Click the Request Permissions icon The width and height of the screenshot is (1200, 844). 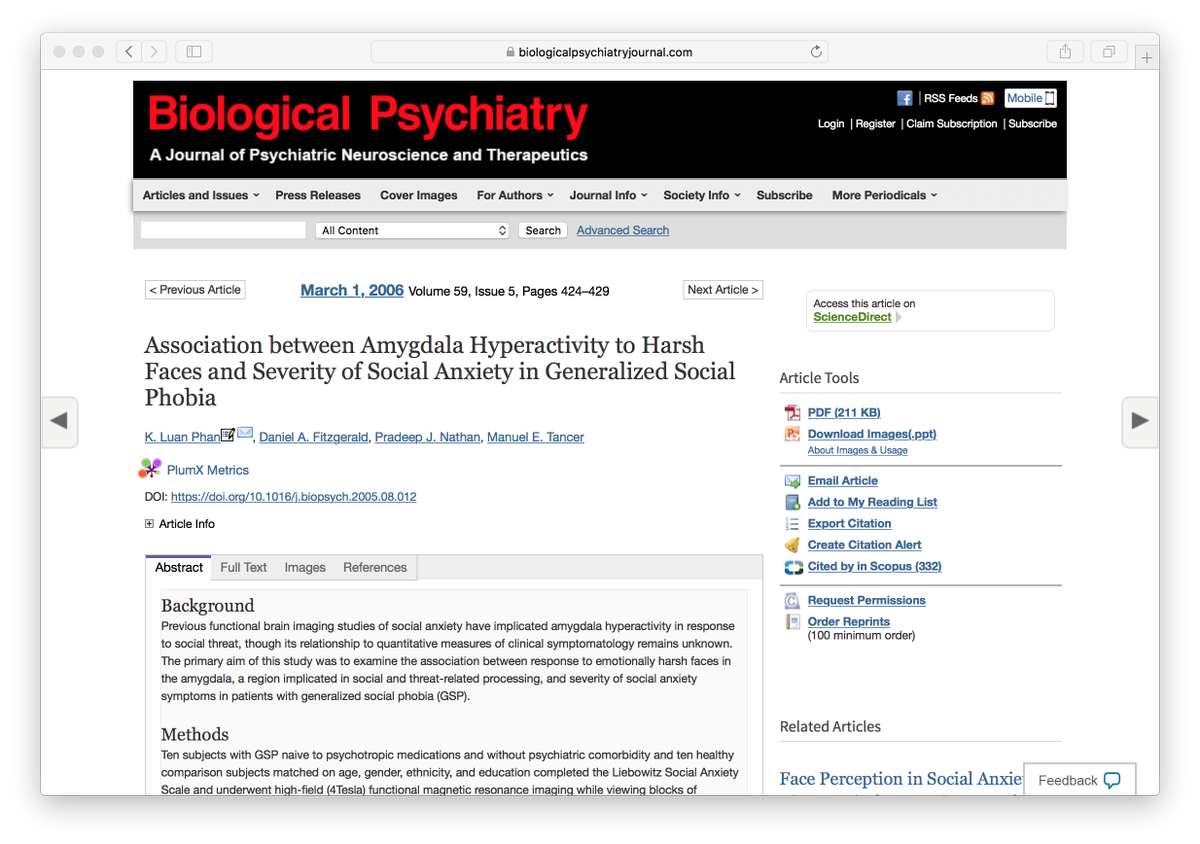click(792, 601)
